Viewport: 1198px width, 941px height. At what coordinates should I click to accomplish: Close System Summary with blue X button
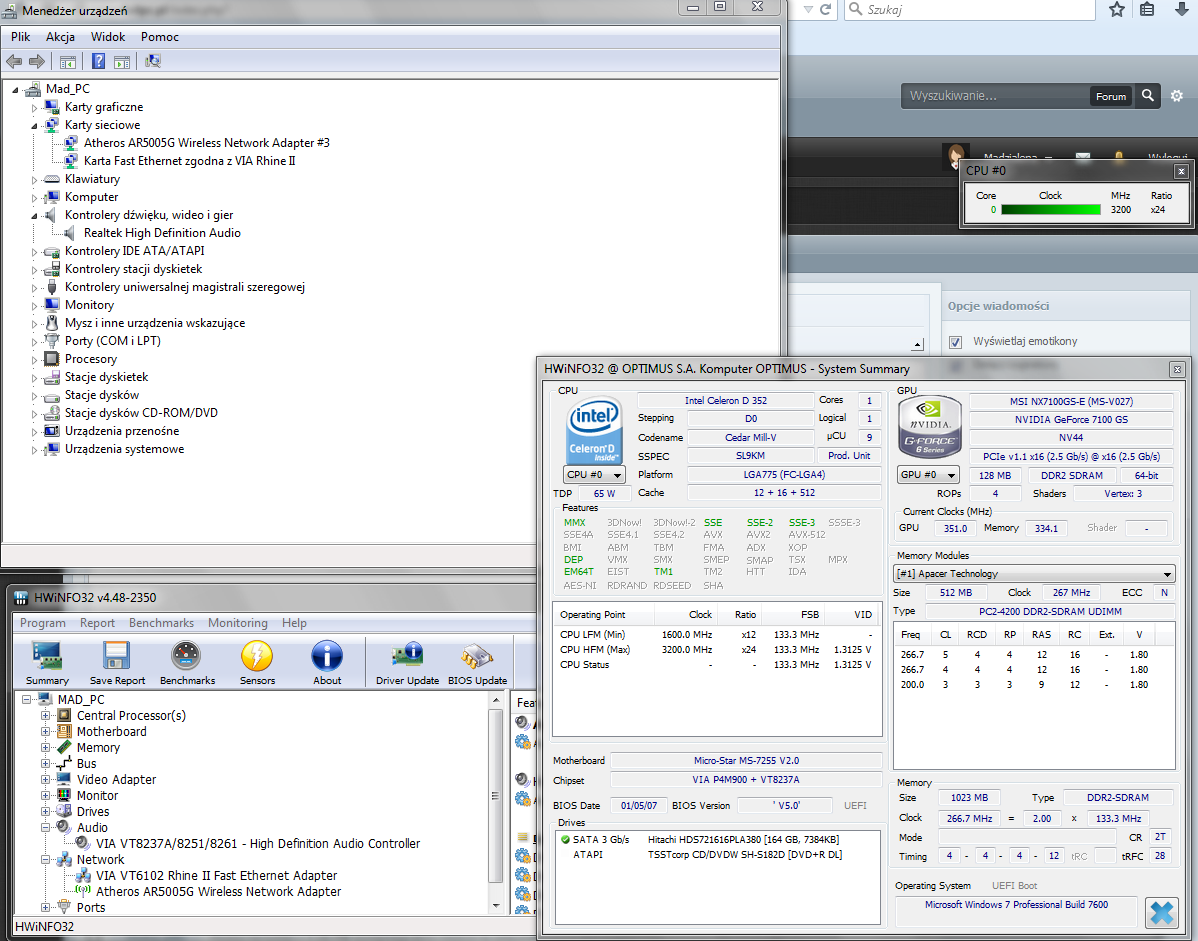click(1161, 913)
